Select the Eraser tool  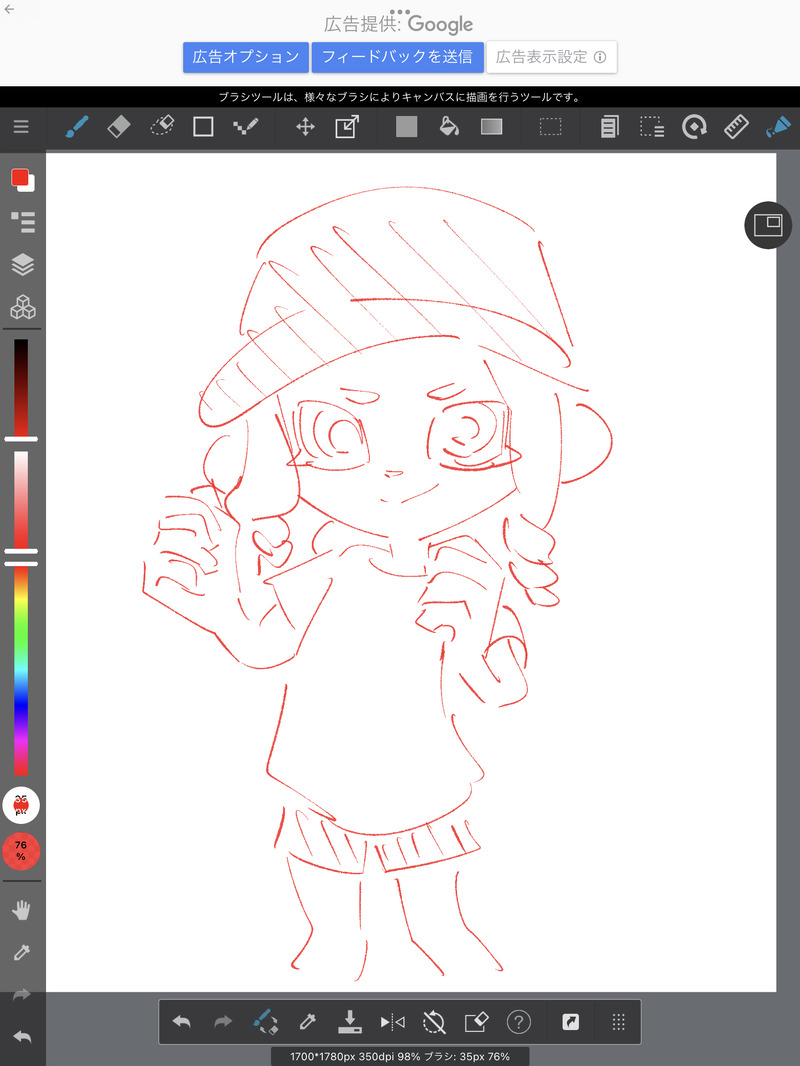pos(119,127)
